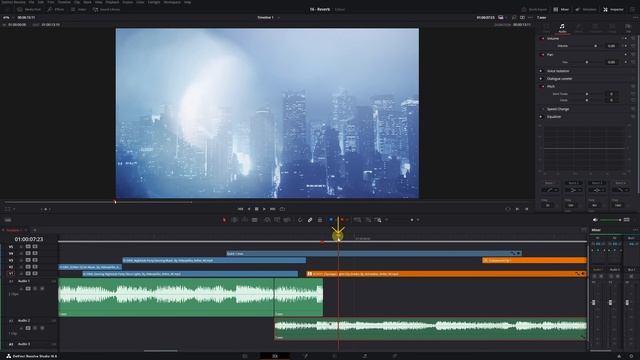
Task: Select the orange clip on track V1
Action: click(447, 274)
